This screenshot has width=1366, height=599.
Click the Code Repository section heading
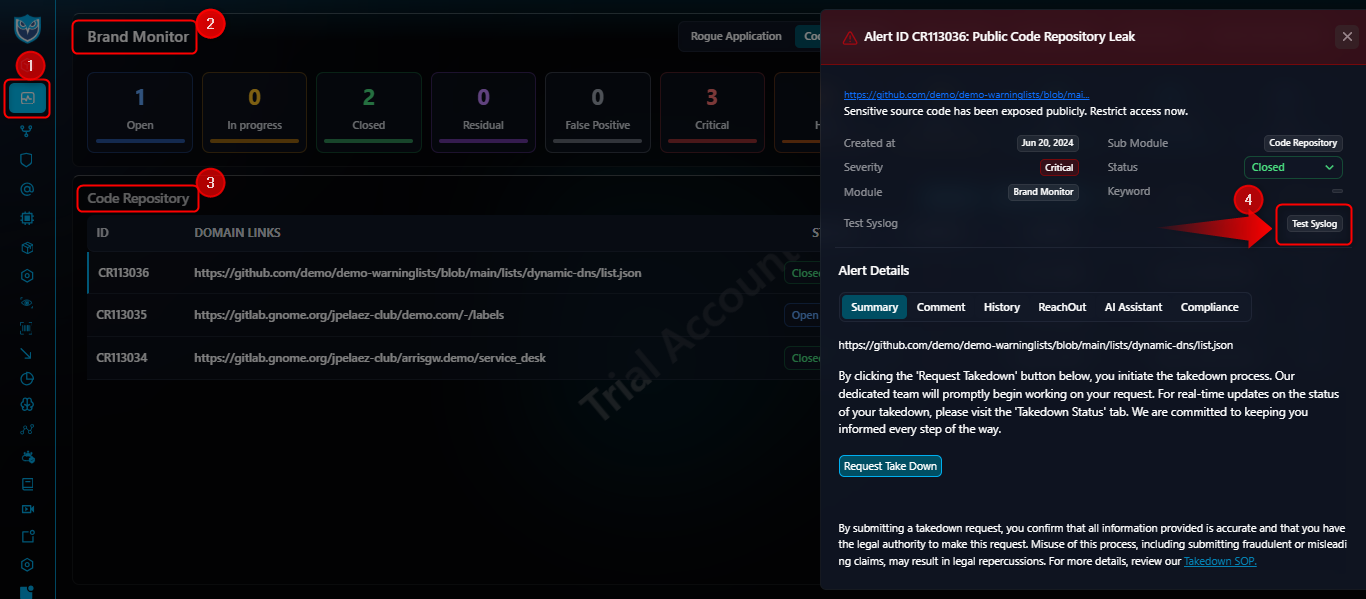click(138, 198)
